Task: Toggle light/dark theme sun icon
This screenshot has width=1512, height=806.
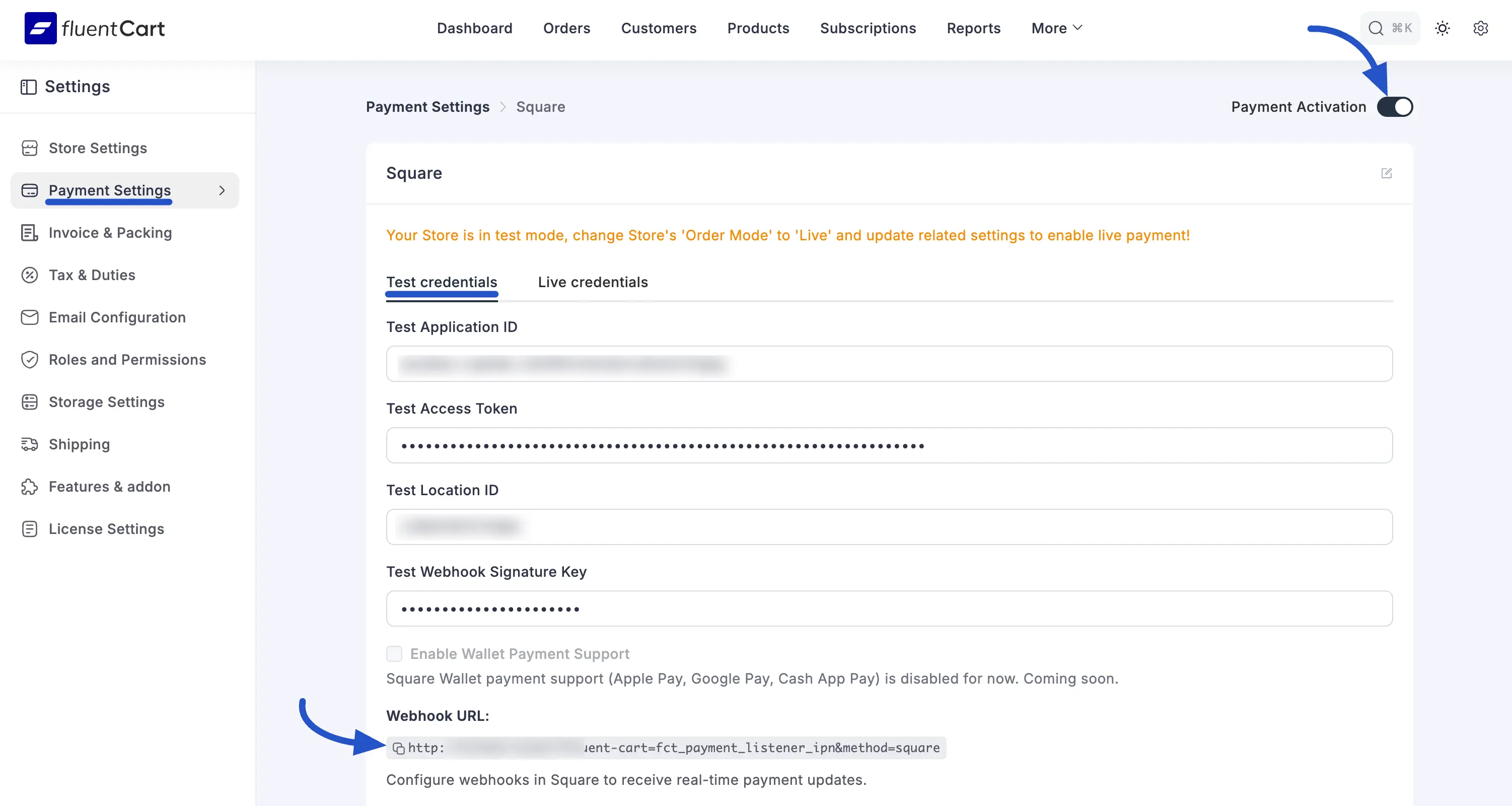Action: 1442,28
